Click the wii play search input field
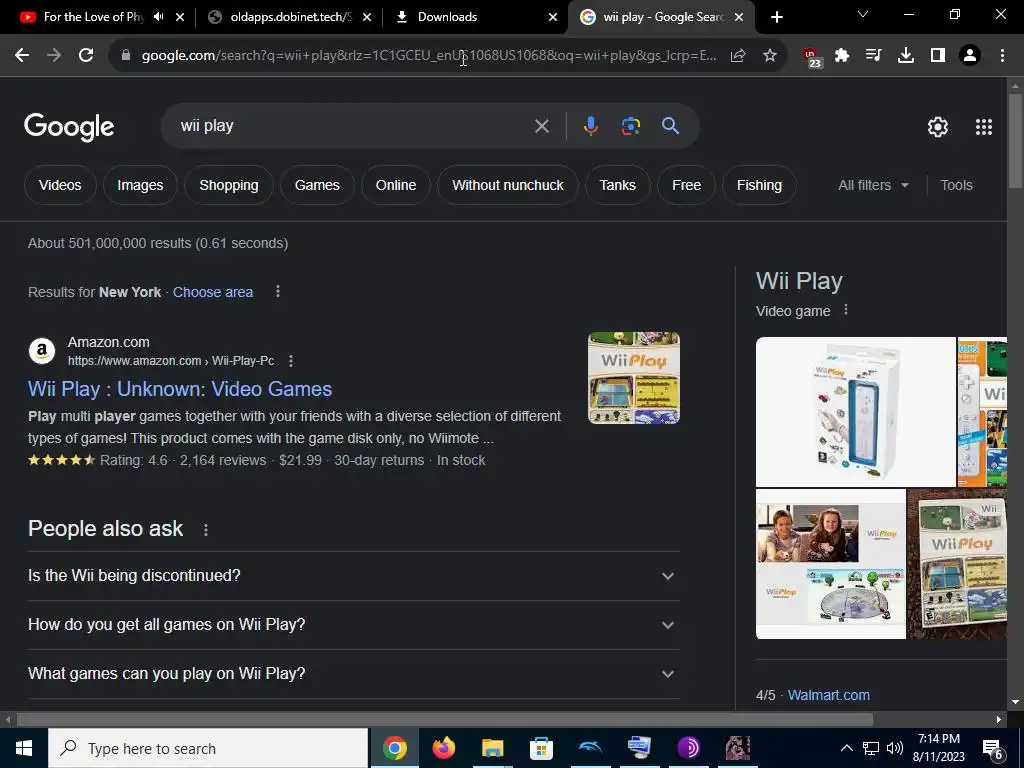The image size is (1024, 768). point(353,126)
